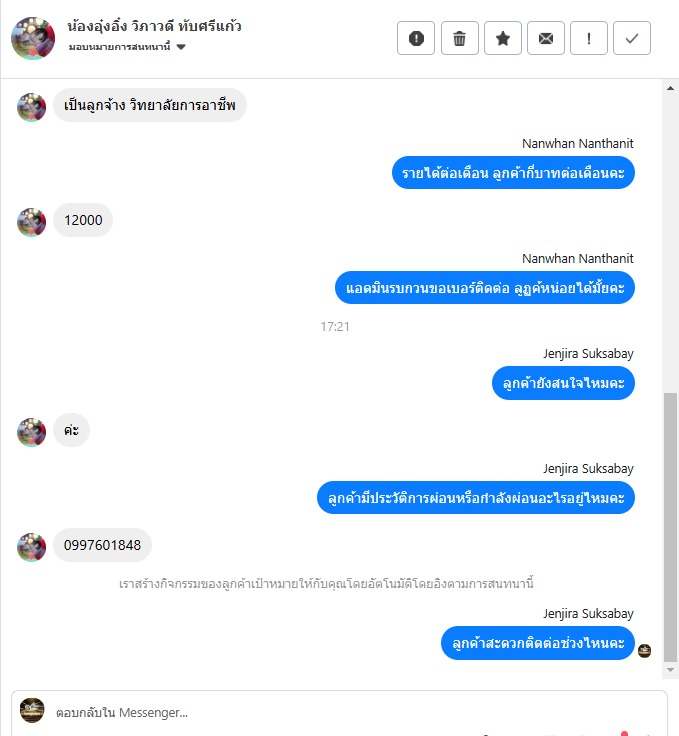This screenshot has width=679, height=736.
Task: Star this conversation for follow-up
Action: (503, 38)
